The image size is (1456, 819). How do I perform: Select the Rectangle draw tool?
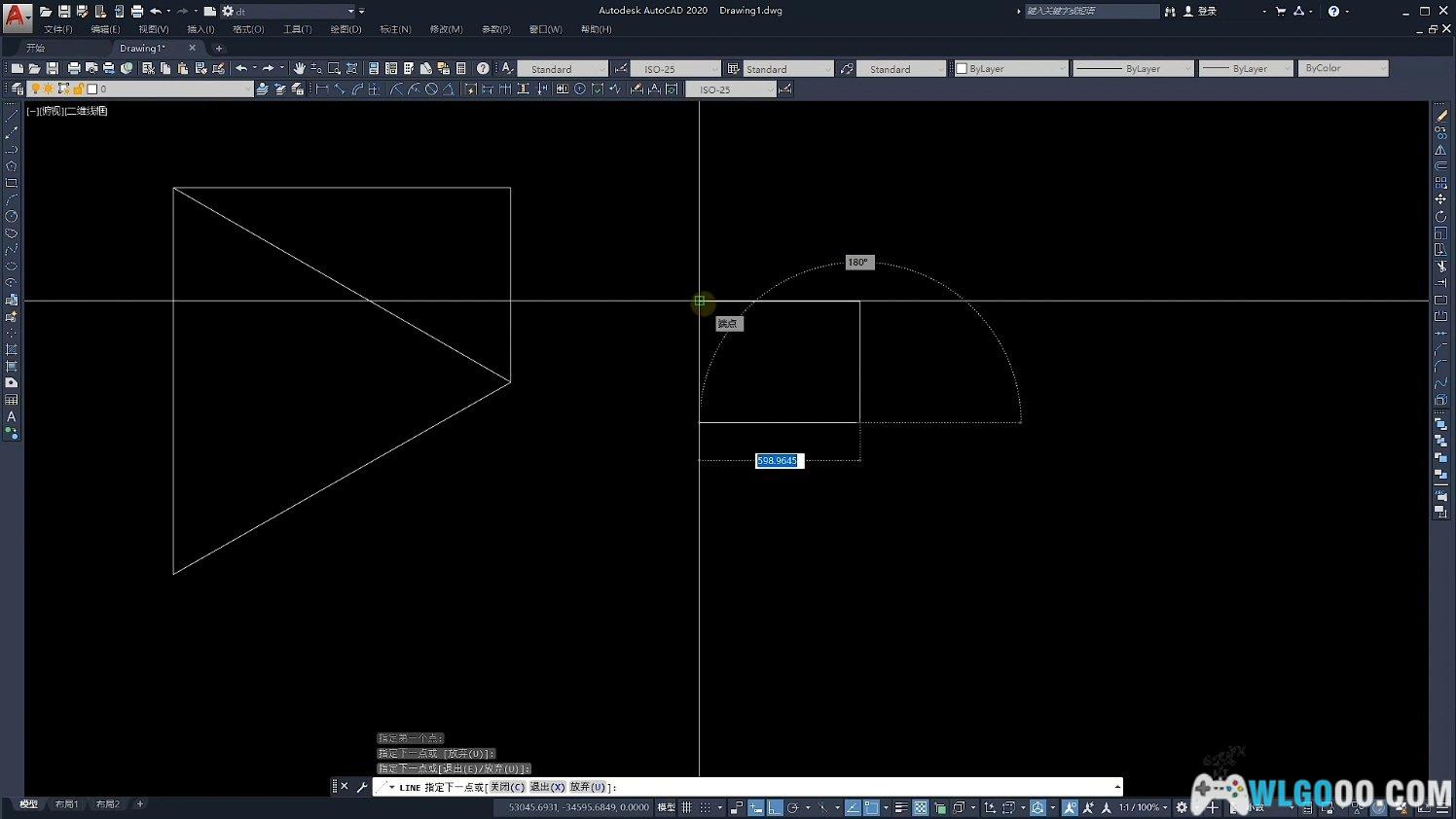point(12,183)
